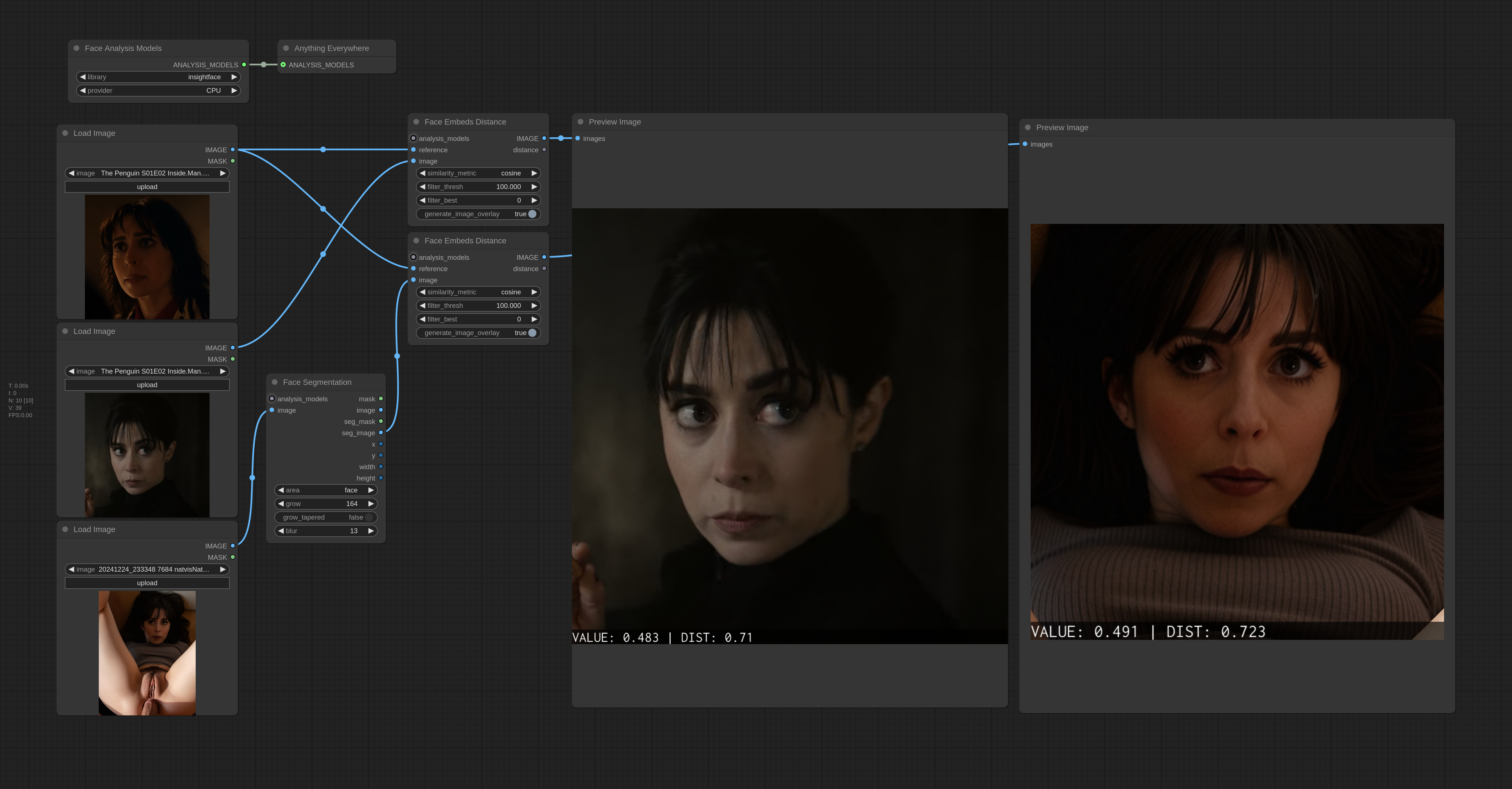Click upload button under the 20241224_233348 image selector
1512x789 pixels.
coord(147,583)
